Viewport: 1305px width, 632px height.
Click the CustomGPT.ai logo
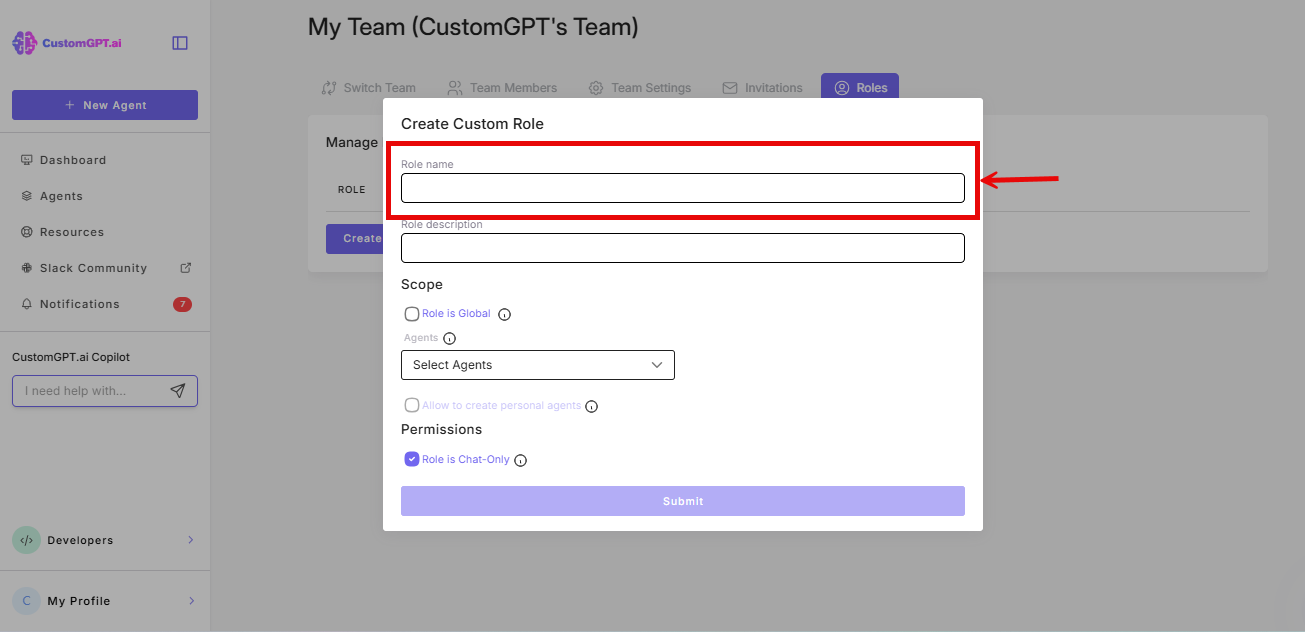coord(66,42)
